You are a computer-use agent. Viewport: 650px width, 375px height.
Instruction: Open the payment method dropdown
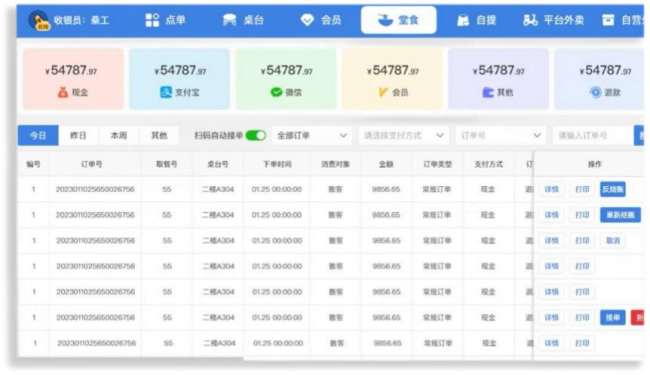tap(403, 135)
